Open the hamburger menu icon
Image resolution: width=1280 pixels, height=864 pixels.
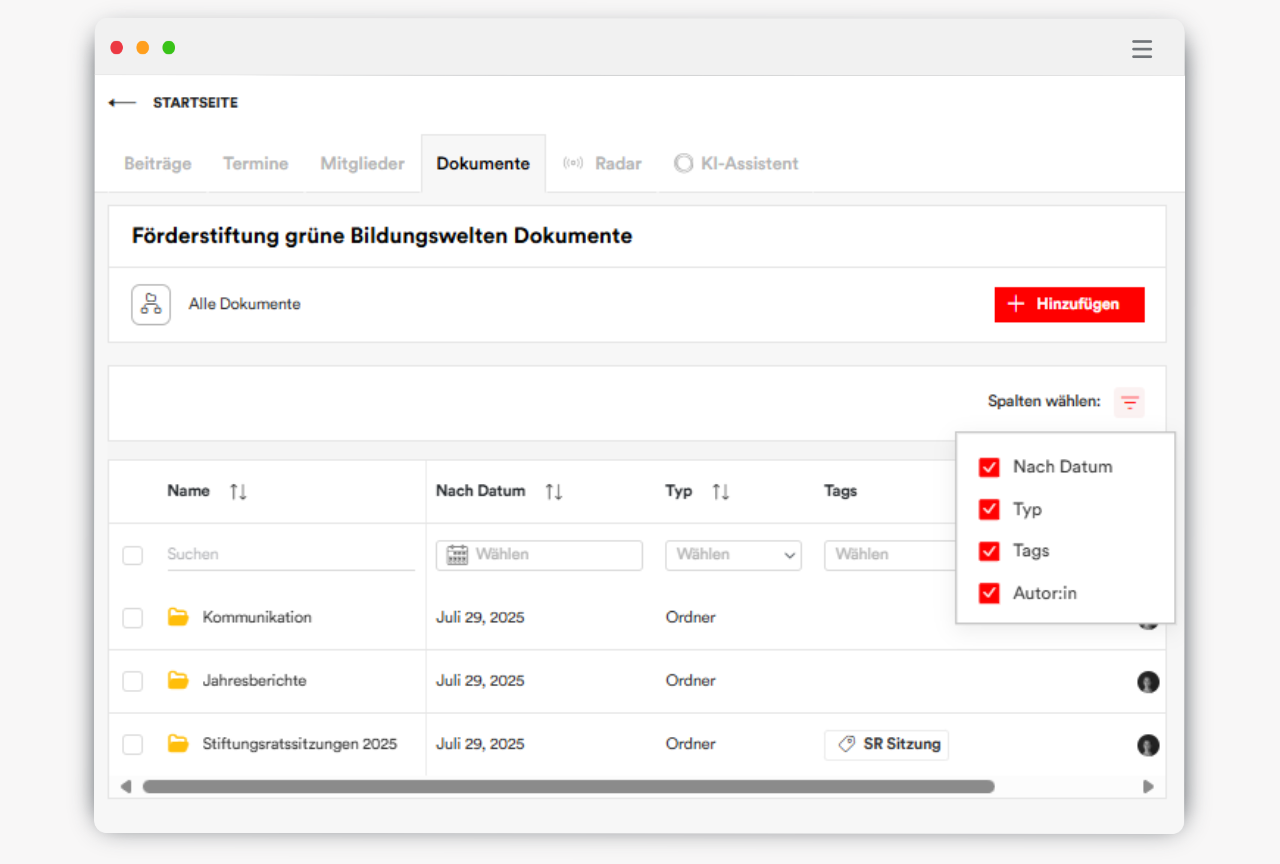coord(1141,49)
